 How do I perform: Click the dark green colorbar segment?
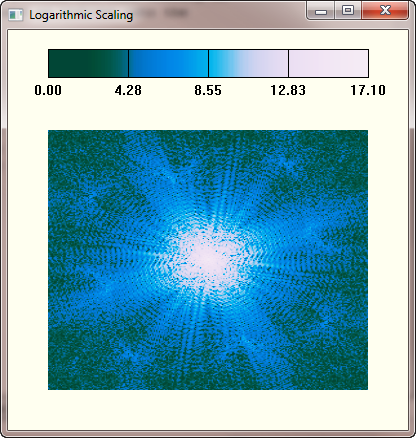88,63
